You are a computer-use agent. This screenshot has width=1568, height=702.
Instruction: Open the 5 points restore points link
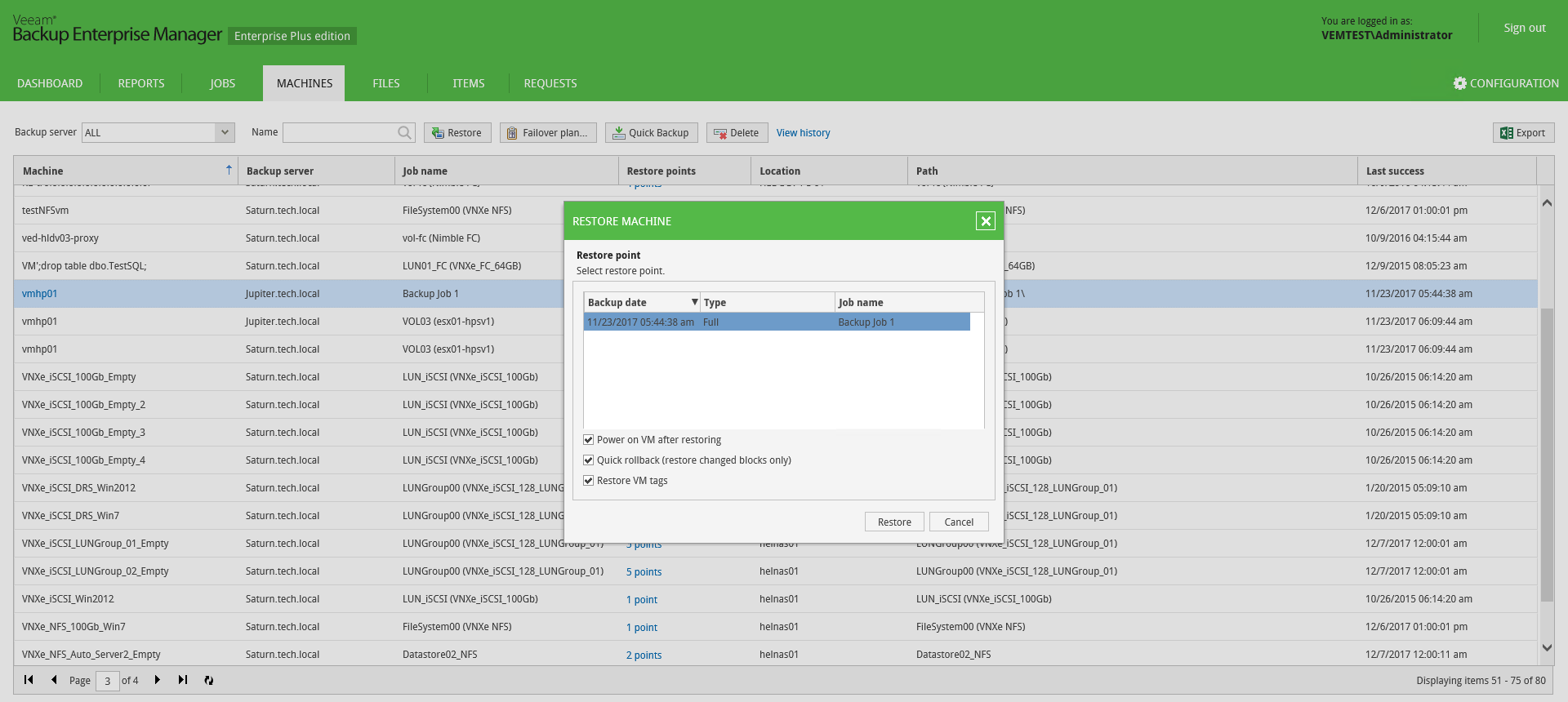click(x=644, y=572)
